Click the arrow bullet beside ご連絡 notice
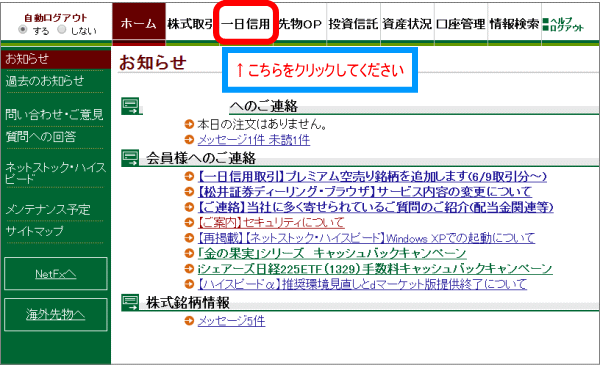The image size is (600, 365). pos(189,207)
